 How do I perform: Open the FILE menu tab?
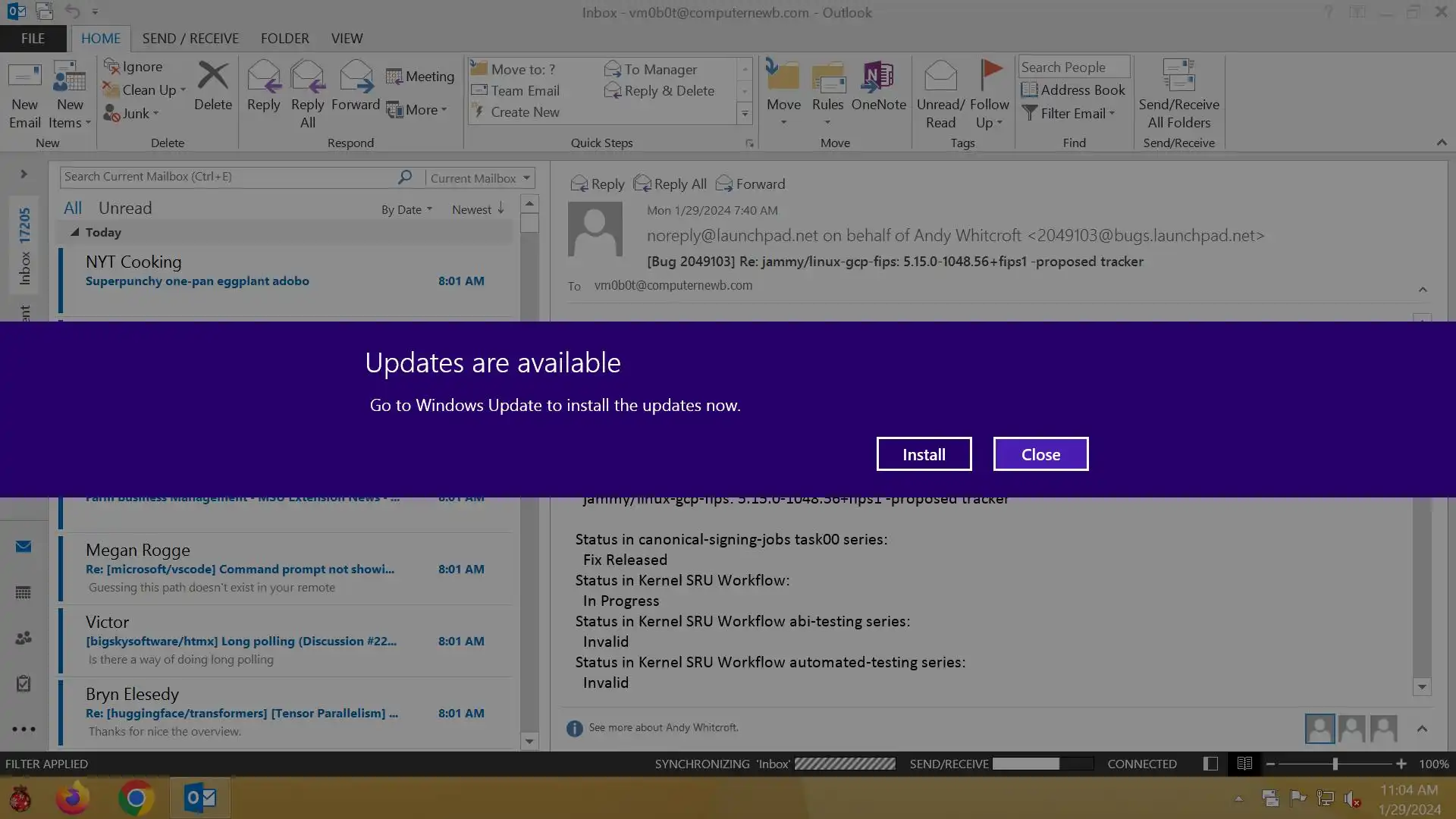pyautogui.click(x=33, y=38)
